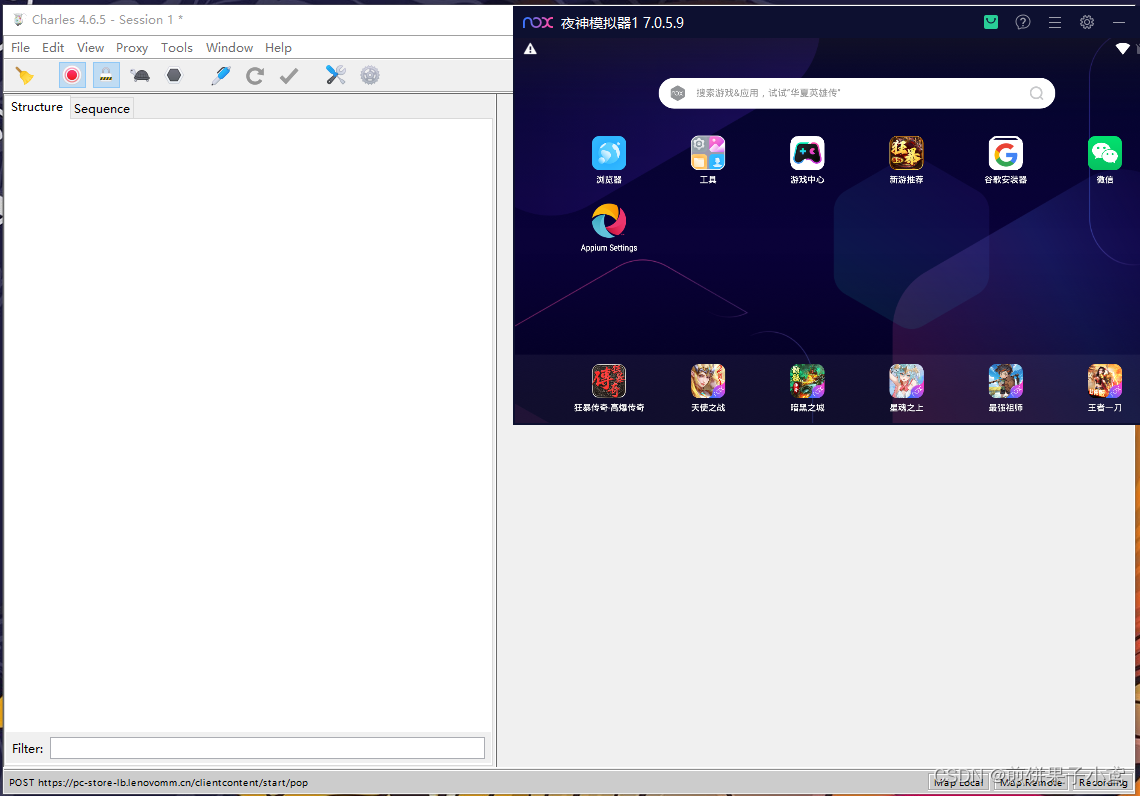Open the hamburger menu in Nox title bar
This screenshot has height=796, width=1140.
click(x=1055, y=23)
